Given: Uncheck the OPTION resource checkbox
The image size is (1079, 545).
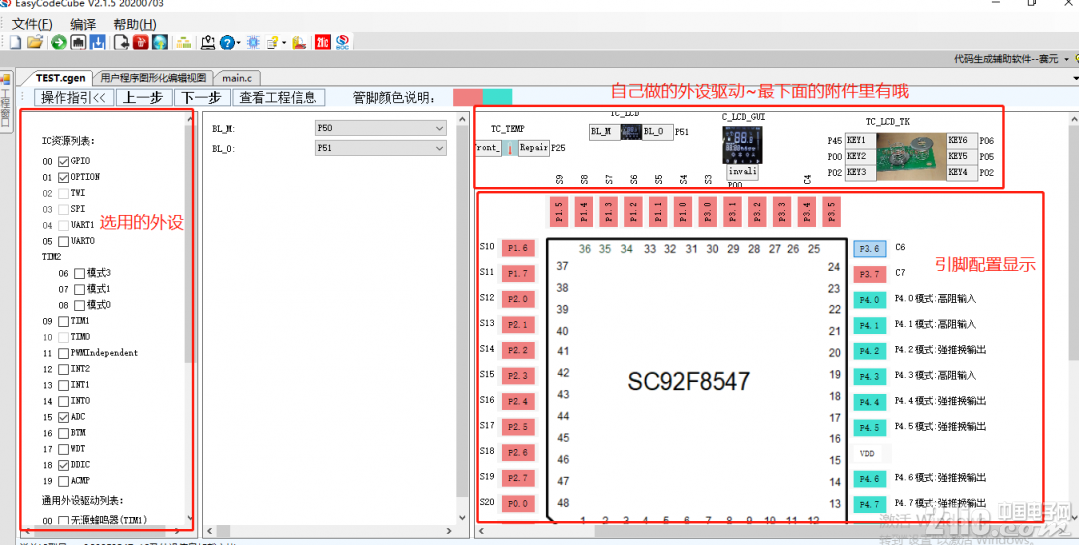Looking at the screenshot, I should tap(63, 177).
